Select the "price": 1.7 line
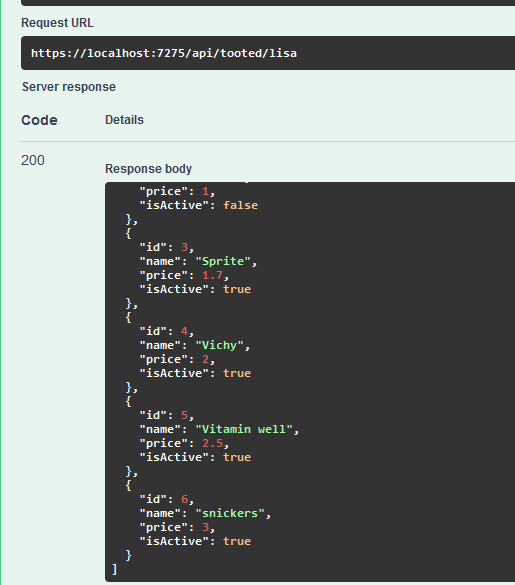The width and height of the screenshot is (515, 585). 184,275
